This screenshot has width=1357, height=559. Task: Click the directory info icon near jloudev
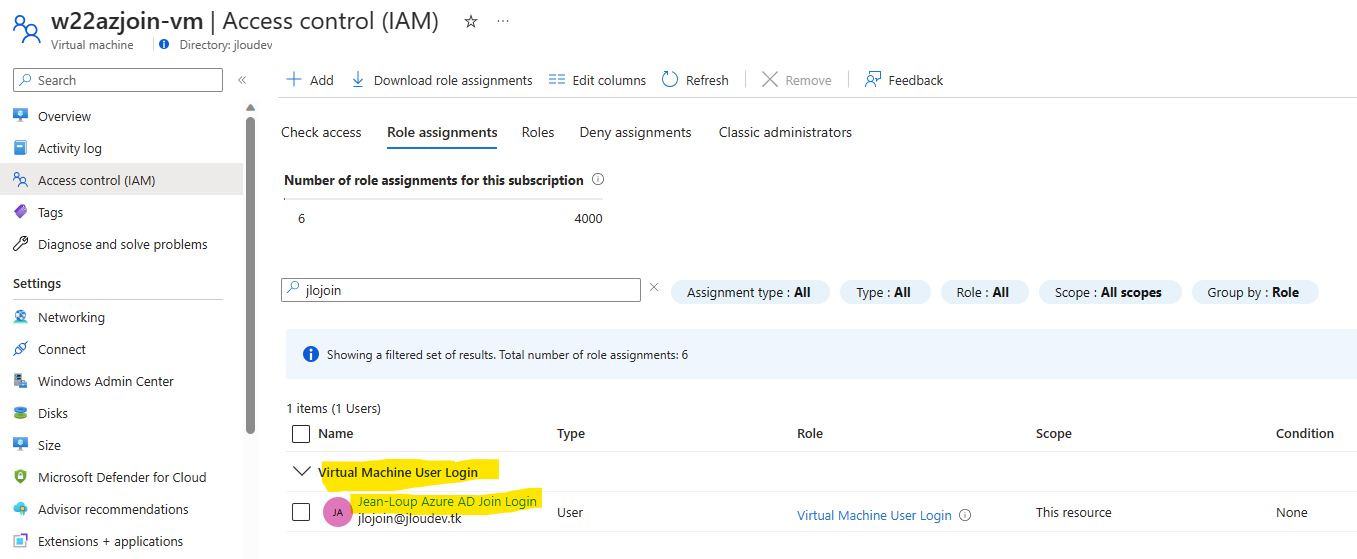click(x=164, y=45)
